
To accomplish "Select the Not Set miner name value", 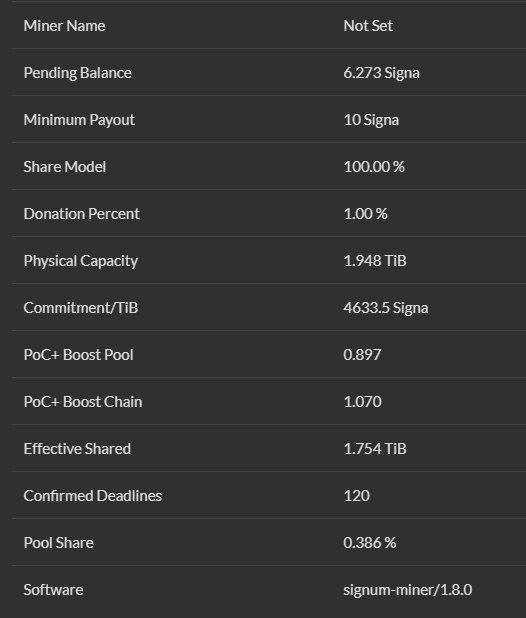I will click(368, 26).
